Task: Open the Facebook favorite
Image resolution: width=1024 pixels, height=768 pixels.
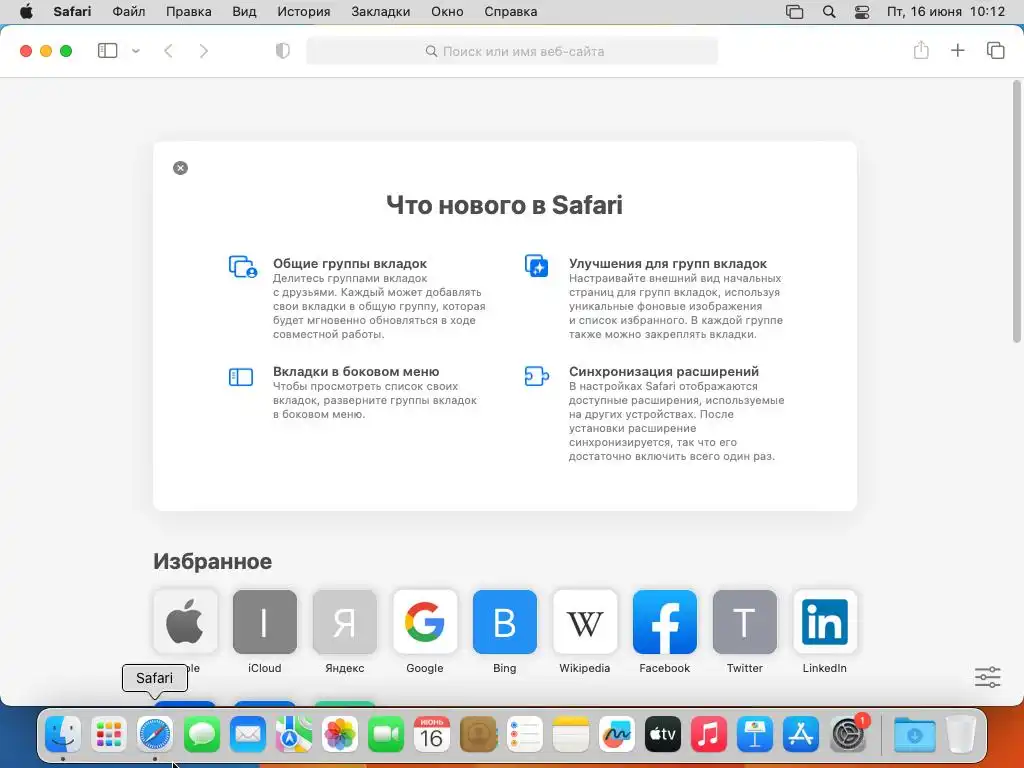Action: [x=665, y=622]
